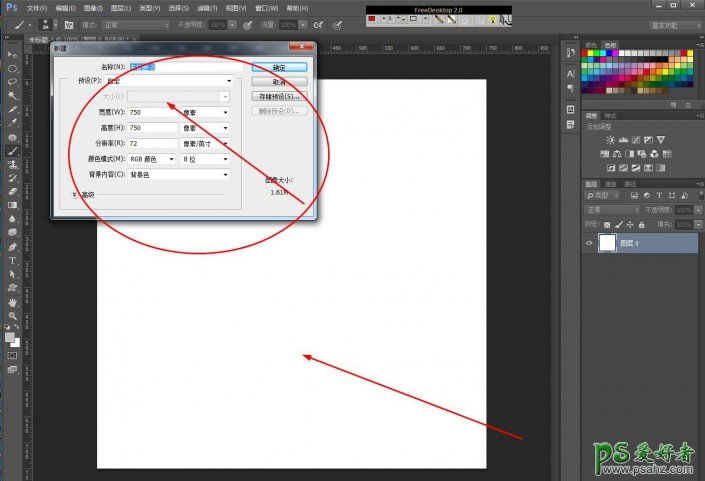Image resolution: width=705 pixels, height=481 pixels.
Task: Select the Hand tool
Action: (12, 302)
